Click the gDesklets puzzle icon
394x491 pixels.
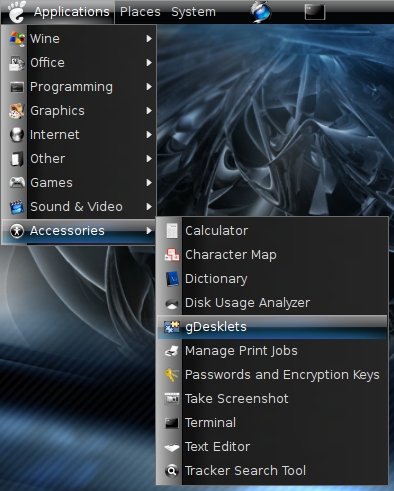point(172,327)
